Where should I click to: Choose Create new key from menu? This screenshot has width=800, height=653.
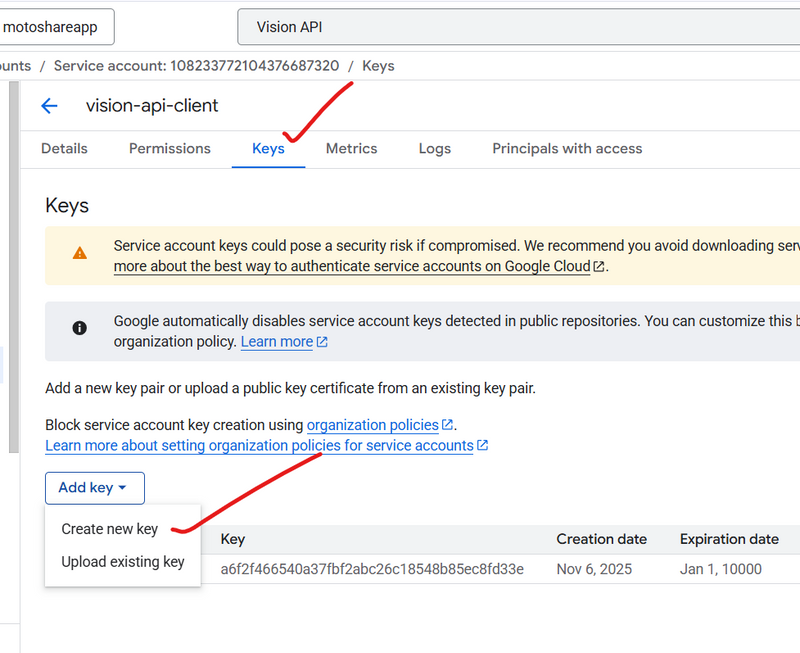pyautogui.click(x=110, y=529)
